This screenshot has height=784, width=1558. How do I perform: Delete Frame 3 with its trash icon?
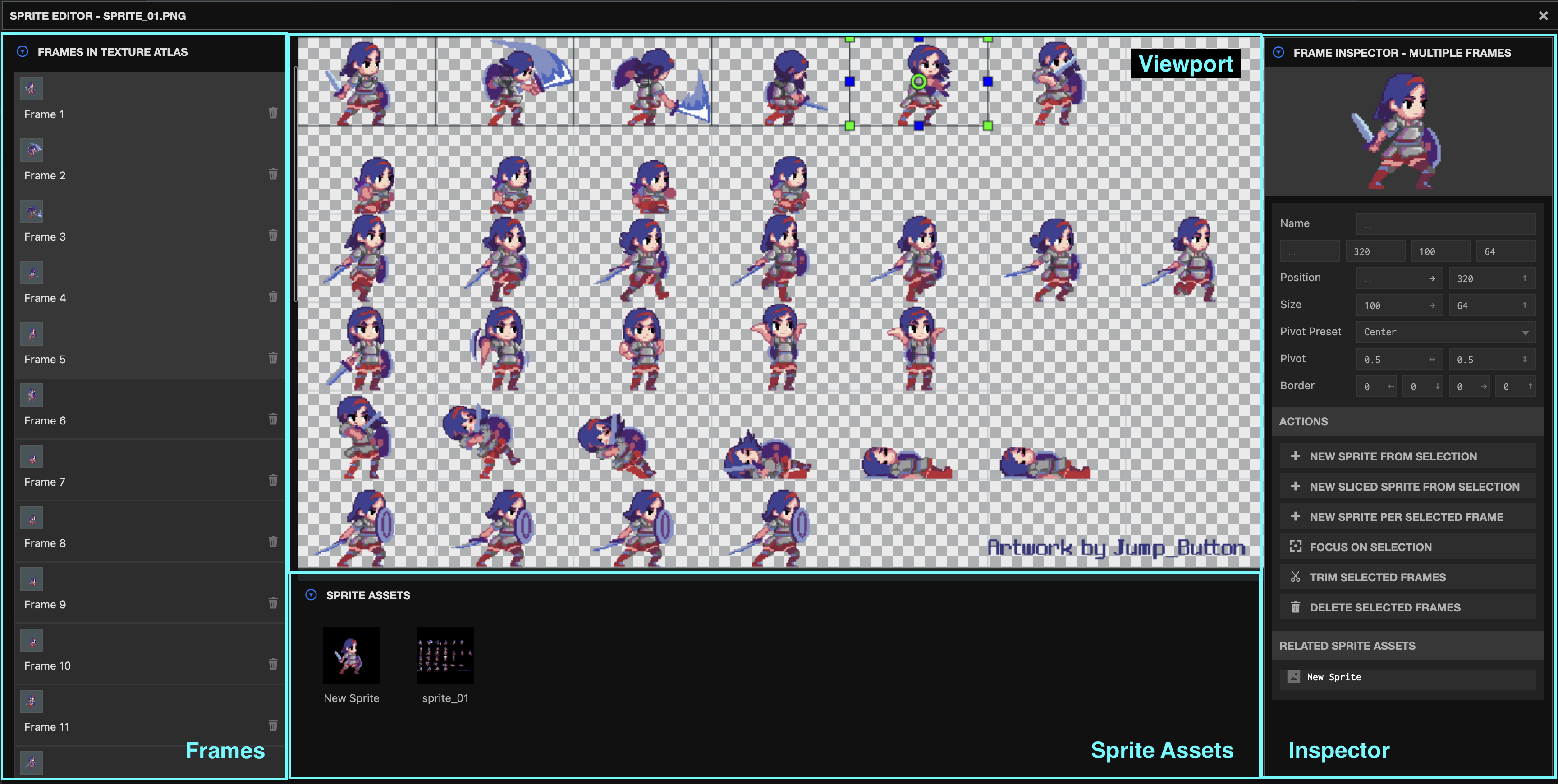(273, 236)
